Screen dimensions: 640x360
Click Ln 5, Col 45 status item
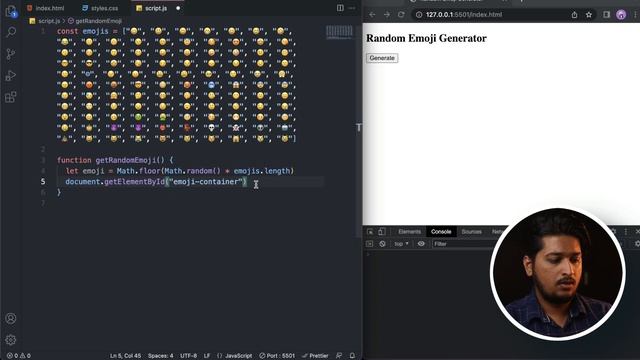click(125, 356)
